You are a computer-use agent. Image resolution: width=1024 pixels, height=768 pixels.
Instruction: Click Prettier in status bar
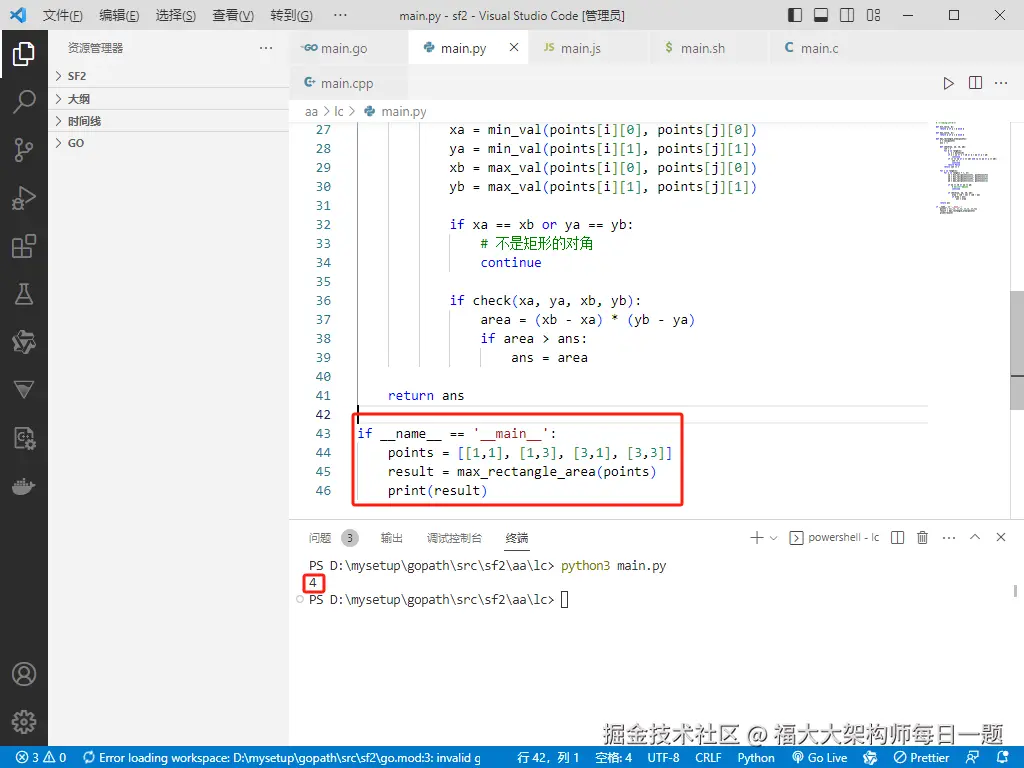tap(921, 758)
